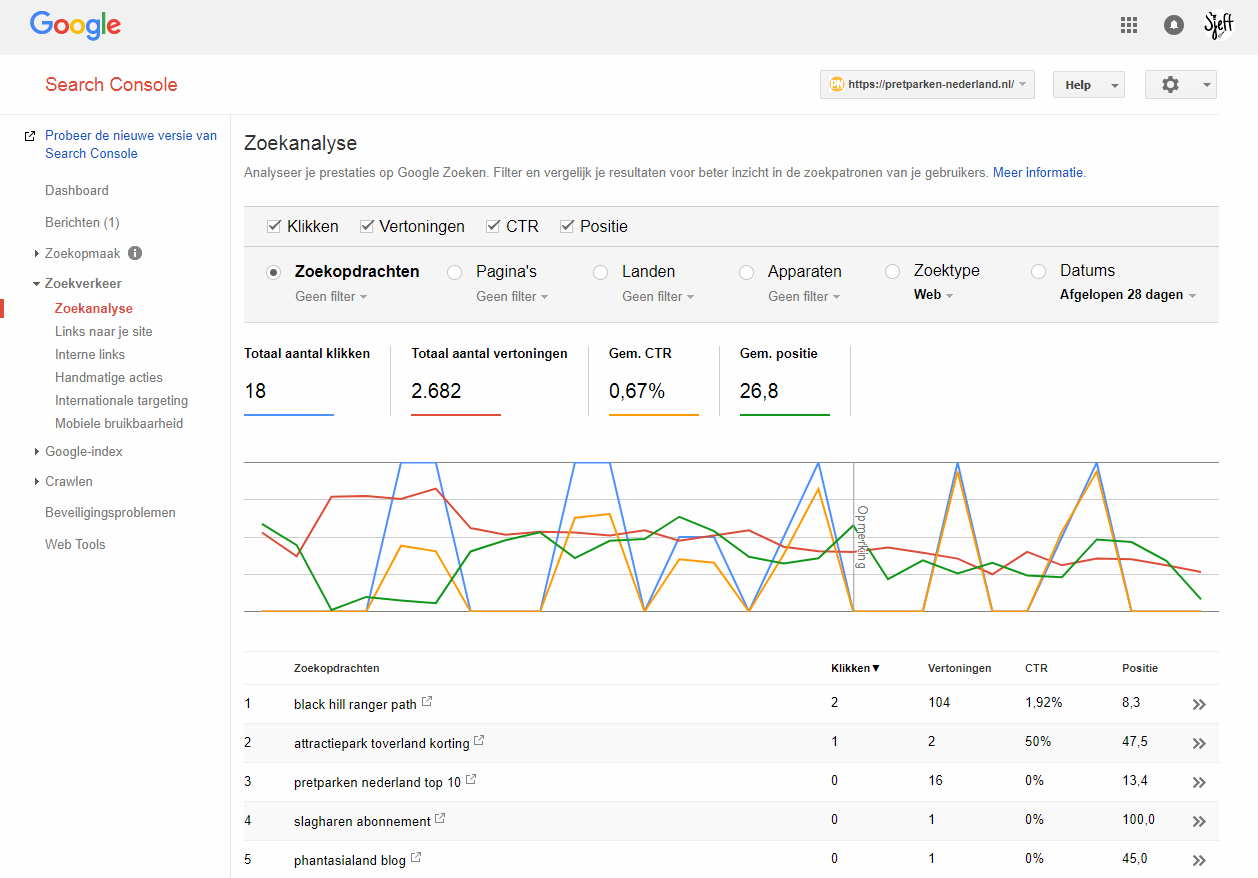Click double-arrow for 'attractiepark toverland korting' row
The image size is (1258, 878).
[x=1199, y=744]
